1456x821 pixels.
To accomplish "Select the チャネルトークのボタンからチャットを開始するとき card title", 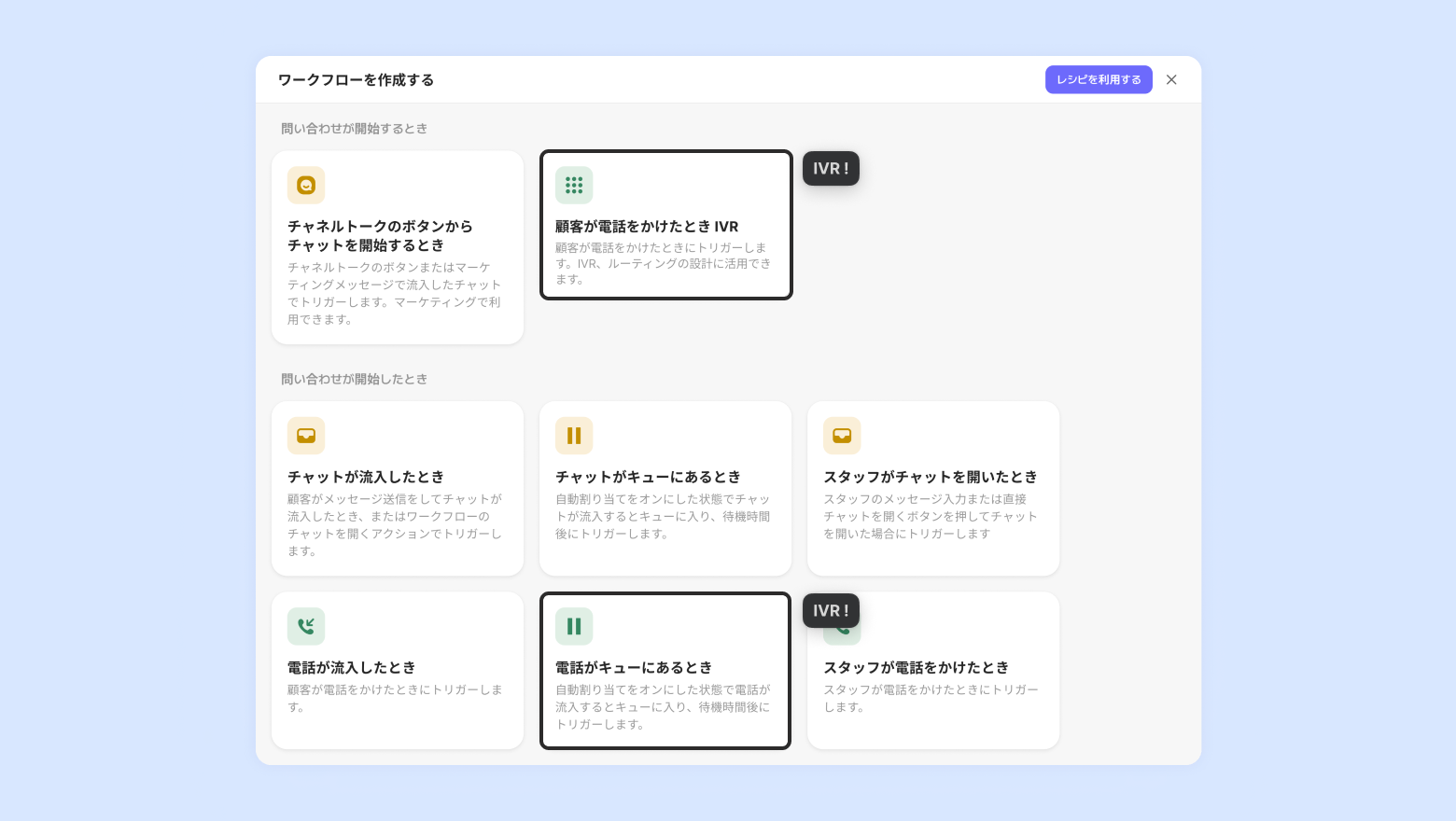I will (380, 235).
